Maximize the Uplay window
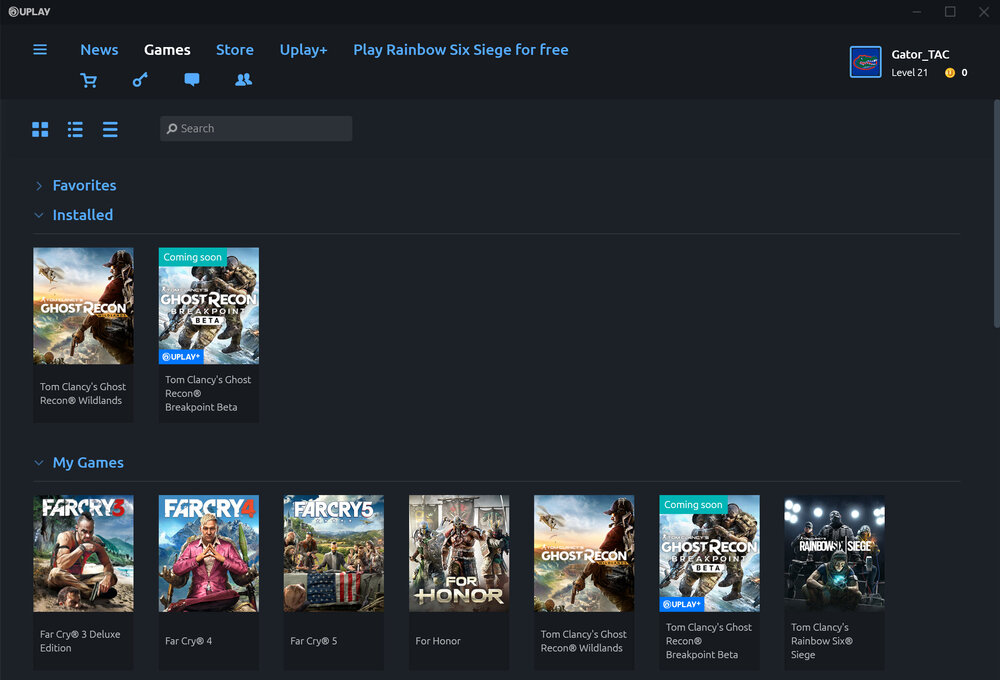The width and height of the screenshot is (1000, 680). pyautogui.click(x=950, y=11)
